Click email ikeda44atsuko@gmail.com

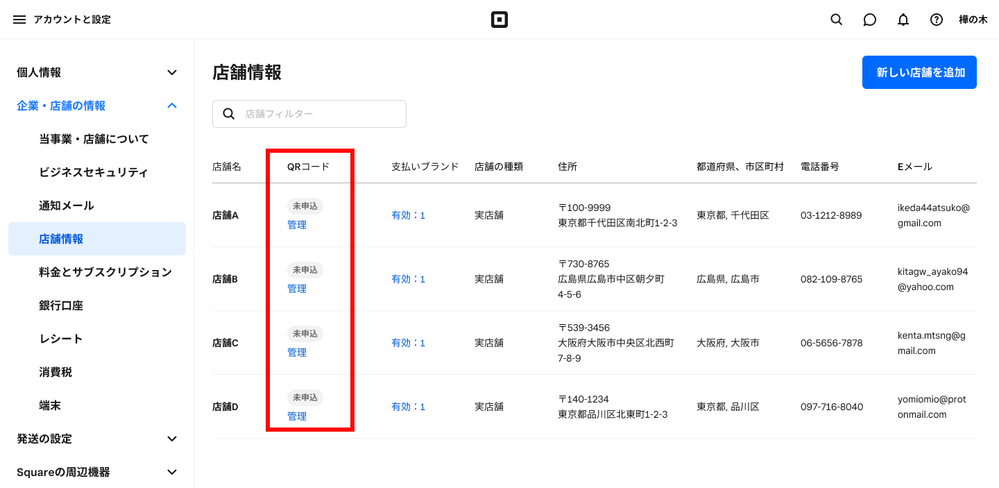pos(933,215)
